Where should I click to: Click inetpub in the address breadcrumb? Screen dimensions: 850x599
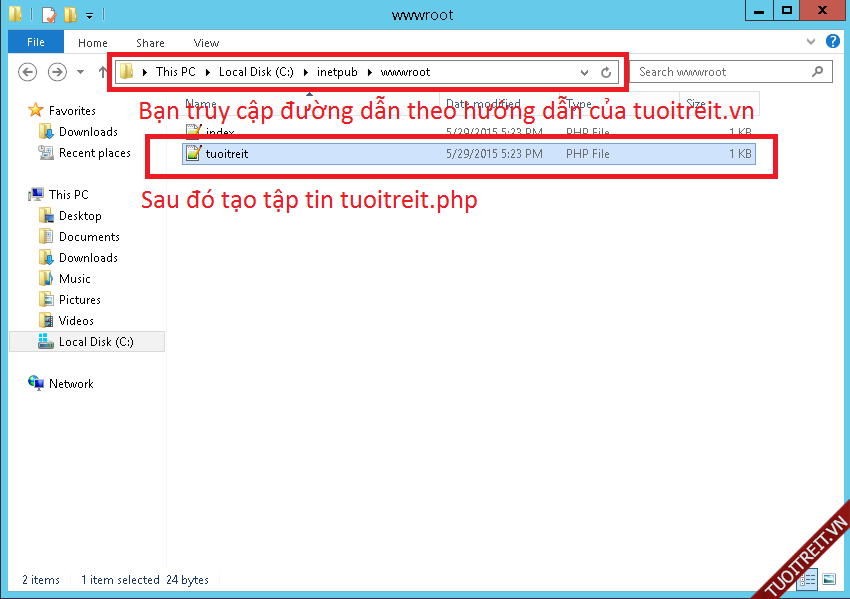click(335, 72)
